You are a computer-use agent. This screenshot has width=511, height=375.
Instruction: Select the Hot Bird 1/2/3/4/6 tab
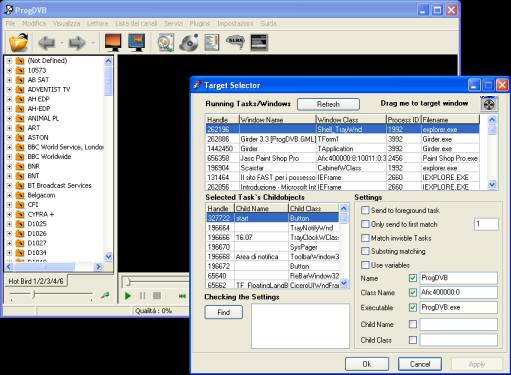click(36, 281)
